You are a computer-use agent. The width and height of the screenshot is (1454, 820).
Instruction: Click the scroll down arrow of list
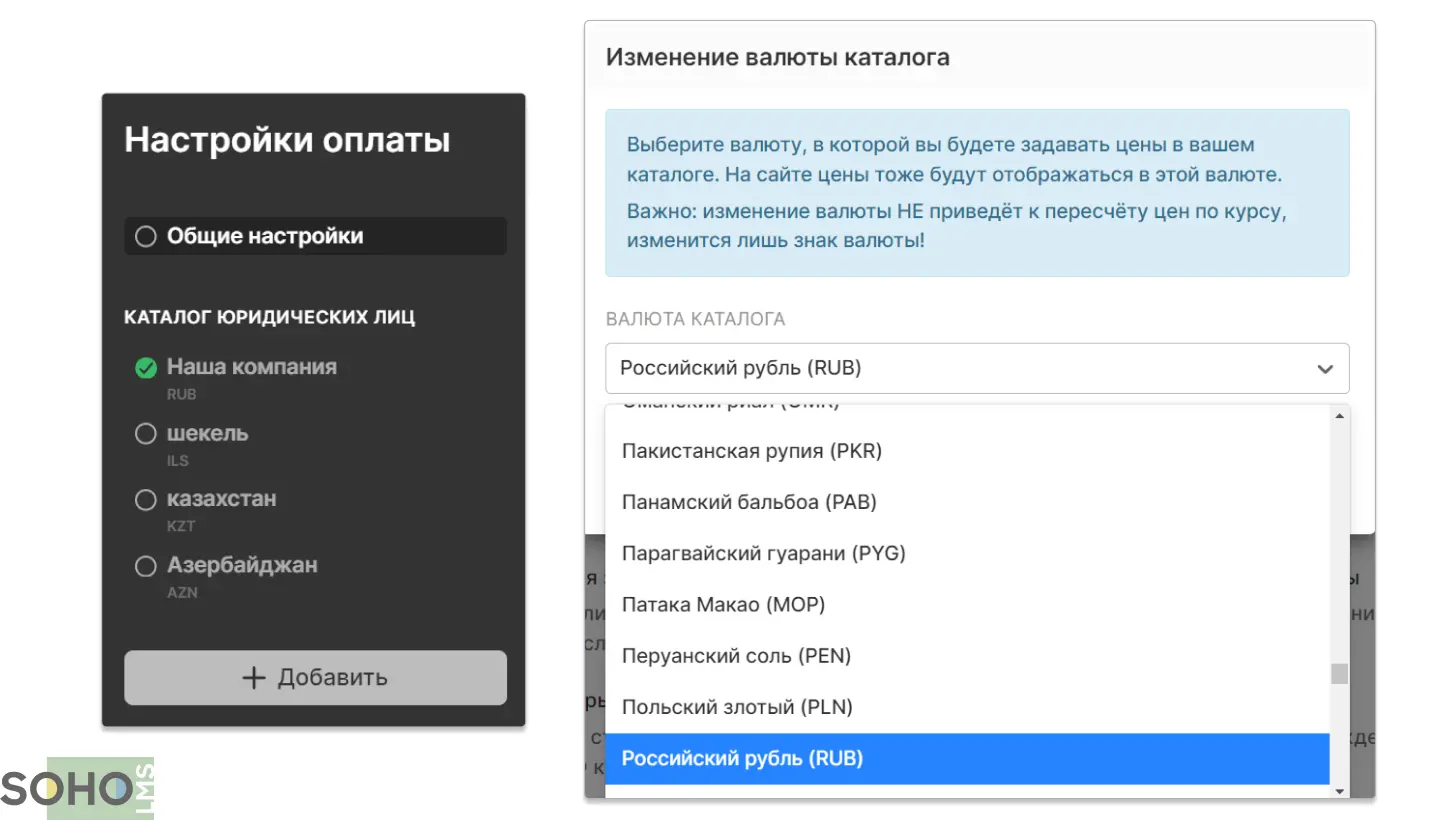[1340, 790]
